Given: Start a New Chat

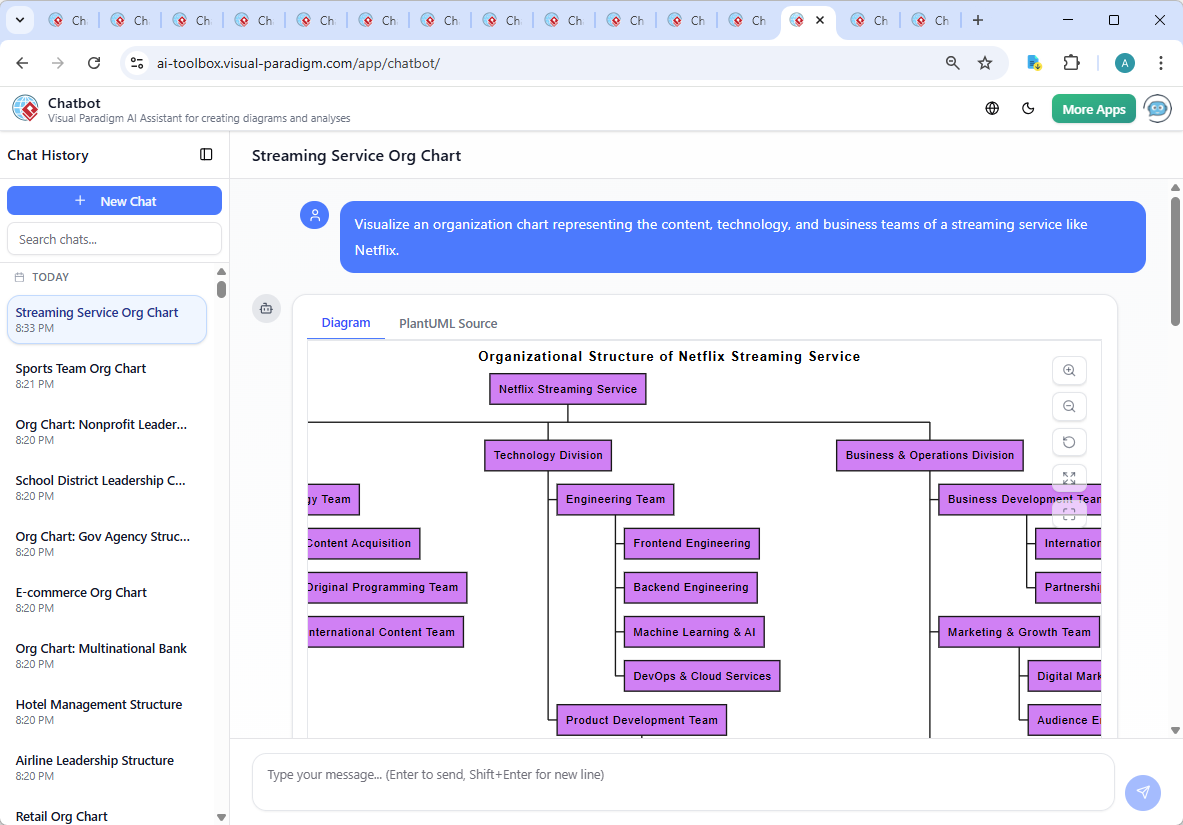Looking at the screenshot, I should click(114, 201).
